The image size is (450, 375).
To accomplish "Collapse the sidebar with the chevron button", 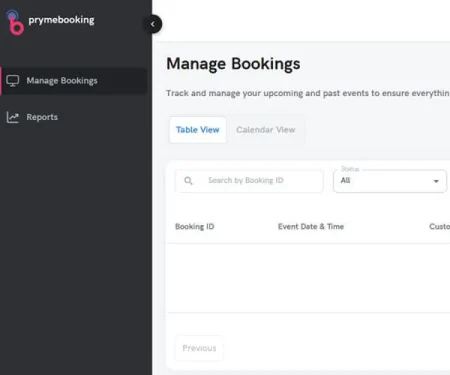I will click(153, 24).
